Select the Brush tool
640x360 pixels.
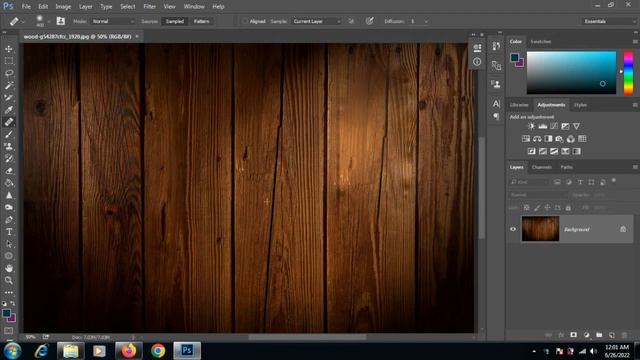tap(9, 134)
